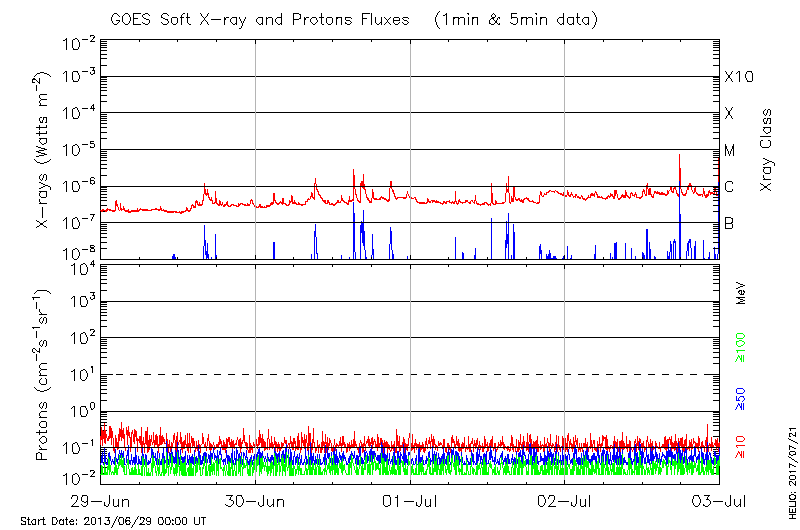Click the MeV label beside the proton panel
This screenshot has height=530, width=800.
point(742,293)
